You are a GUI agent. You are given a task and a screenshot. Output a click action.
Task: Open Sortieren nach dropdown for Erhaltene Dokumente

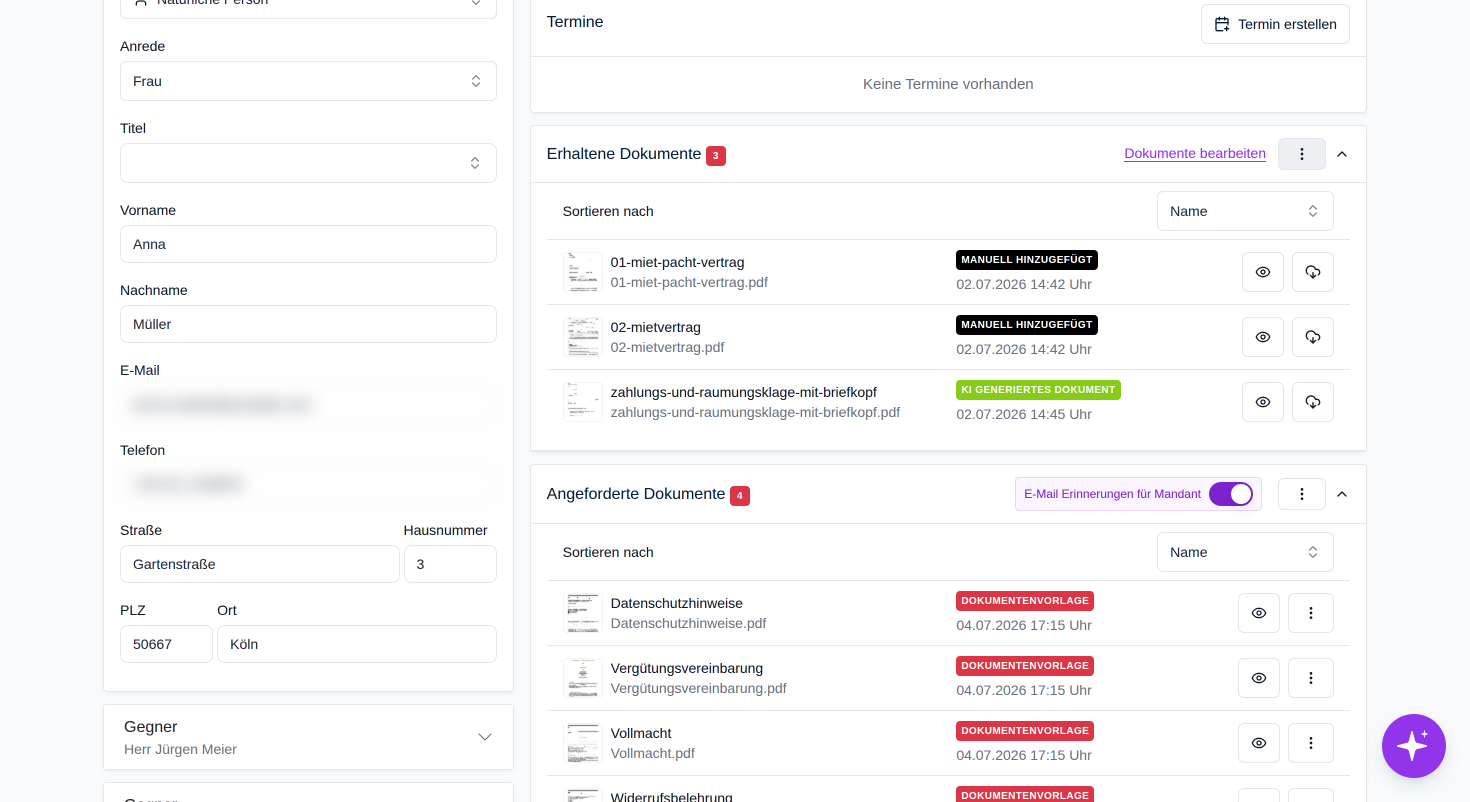click(1245, 211)
